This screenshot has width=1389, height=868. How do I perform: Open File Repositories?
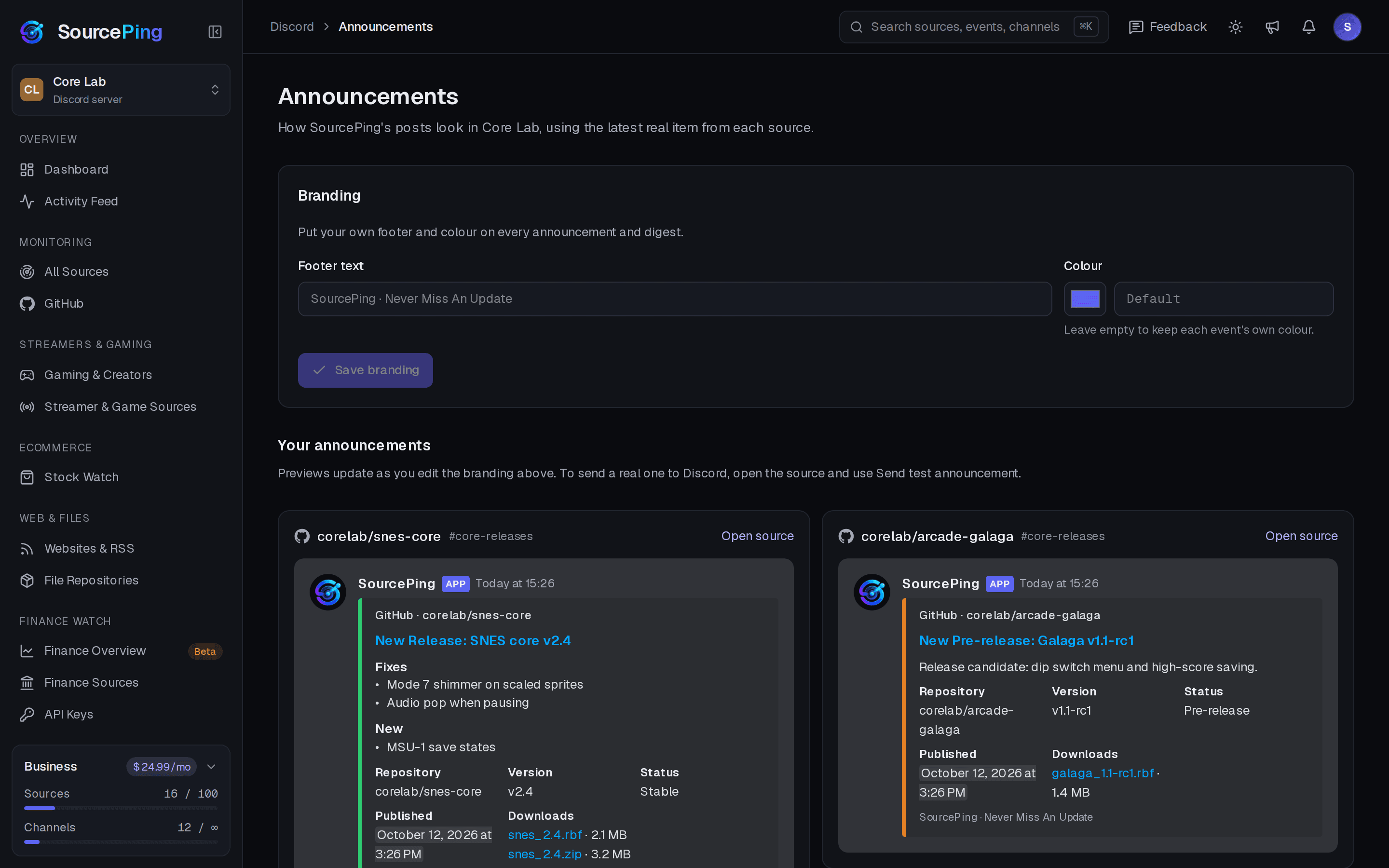click(x=121, y=581)
